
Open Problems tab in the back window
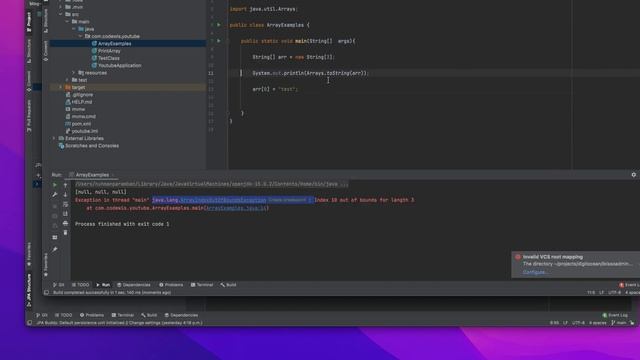pyautogui.click(x=92, y=315)
